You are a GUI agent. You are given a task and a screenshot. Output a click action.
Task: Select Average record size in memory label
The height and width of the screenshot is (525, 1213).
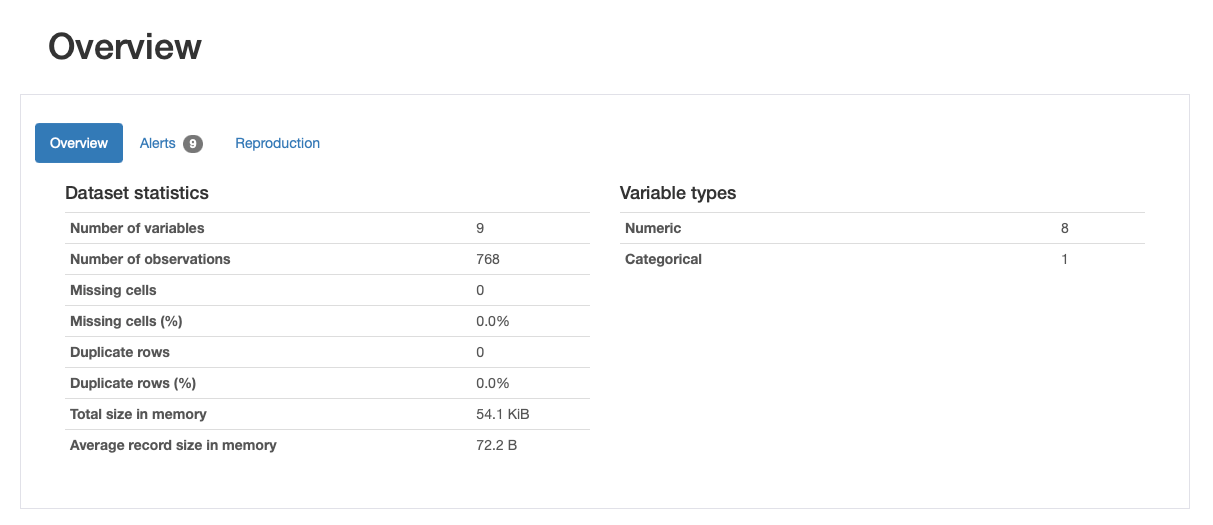[173, 445]
